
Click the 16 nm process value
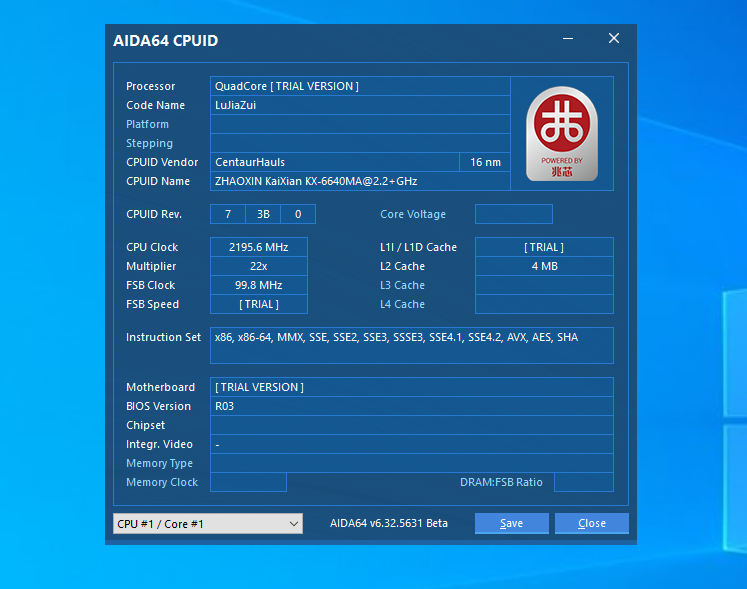click(485, 162)
